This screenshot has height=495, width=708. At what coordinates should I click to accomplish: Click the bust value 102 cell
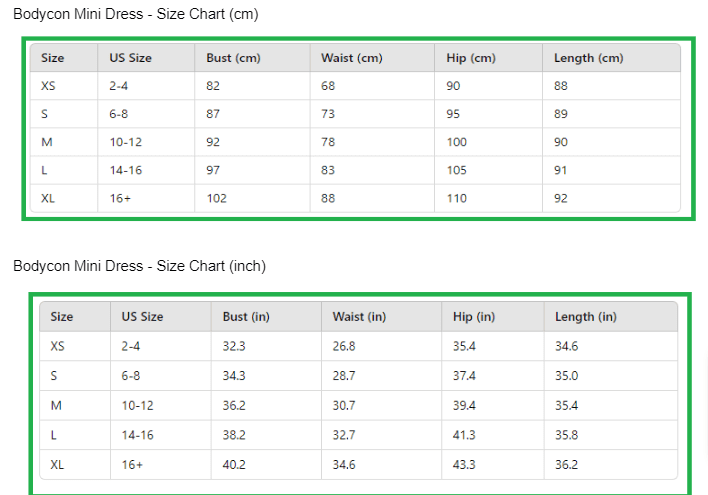(217, 198)
